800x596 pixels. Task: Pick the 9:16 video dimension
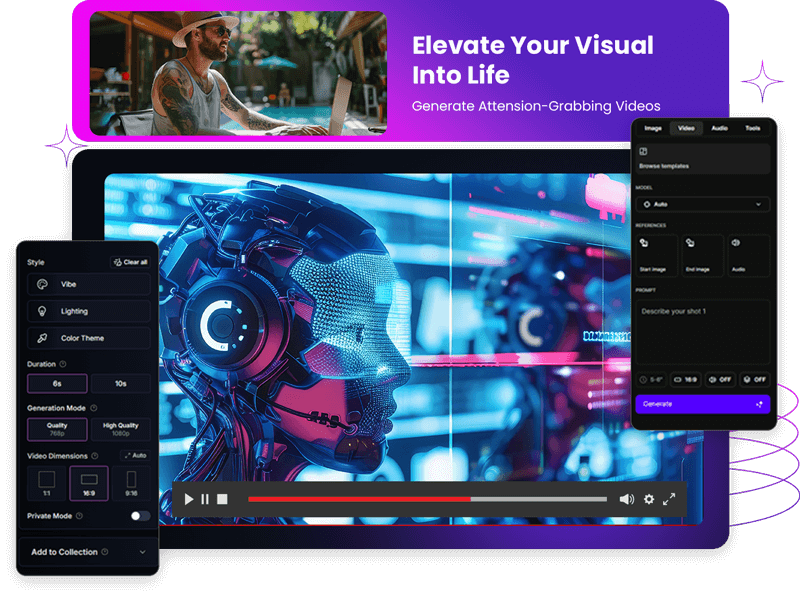[x=131, y=483]
